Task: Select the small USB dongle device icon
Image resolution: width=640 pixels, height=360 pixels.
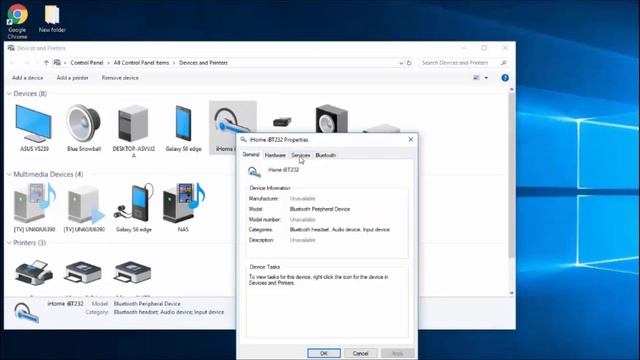Action: [282, 122]
